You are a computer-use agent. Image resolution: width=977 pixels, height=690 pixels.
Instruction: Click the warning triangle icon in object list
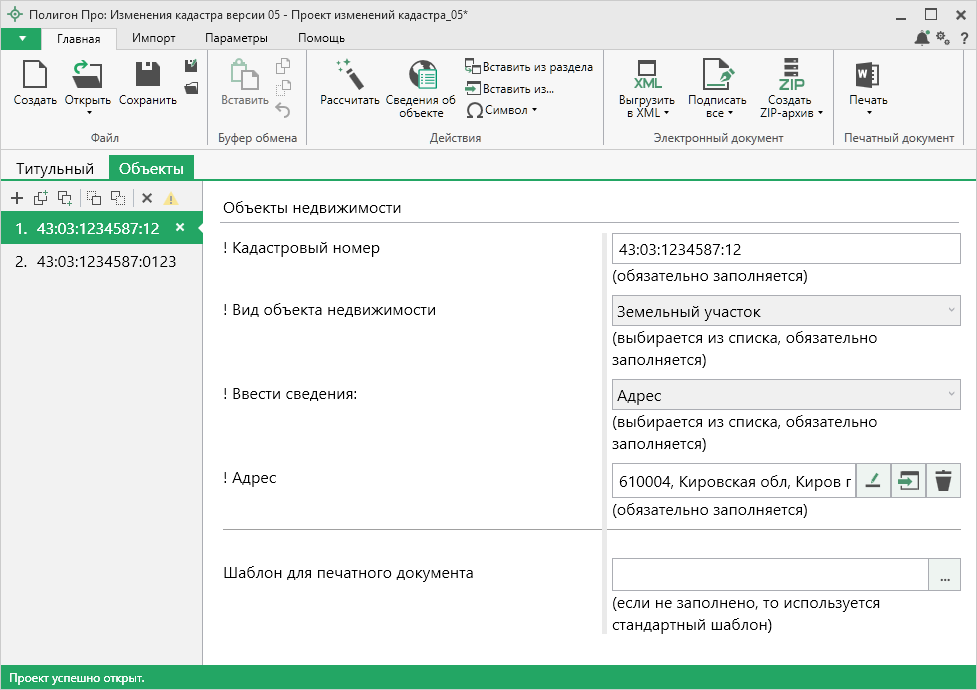pos(171,198)
